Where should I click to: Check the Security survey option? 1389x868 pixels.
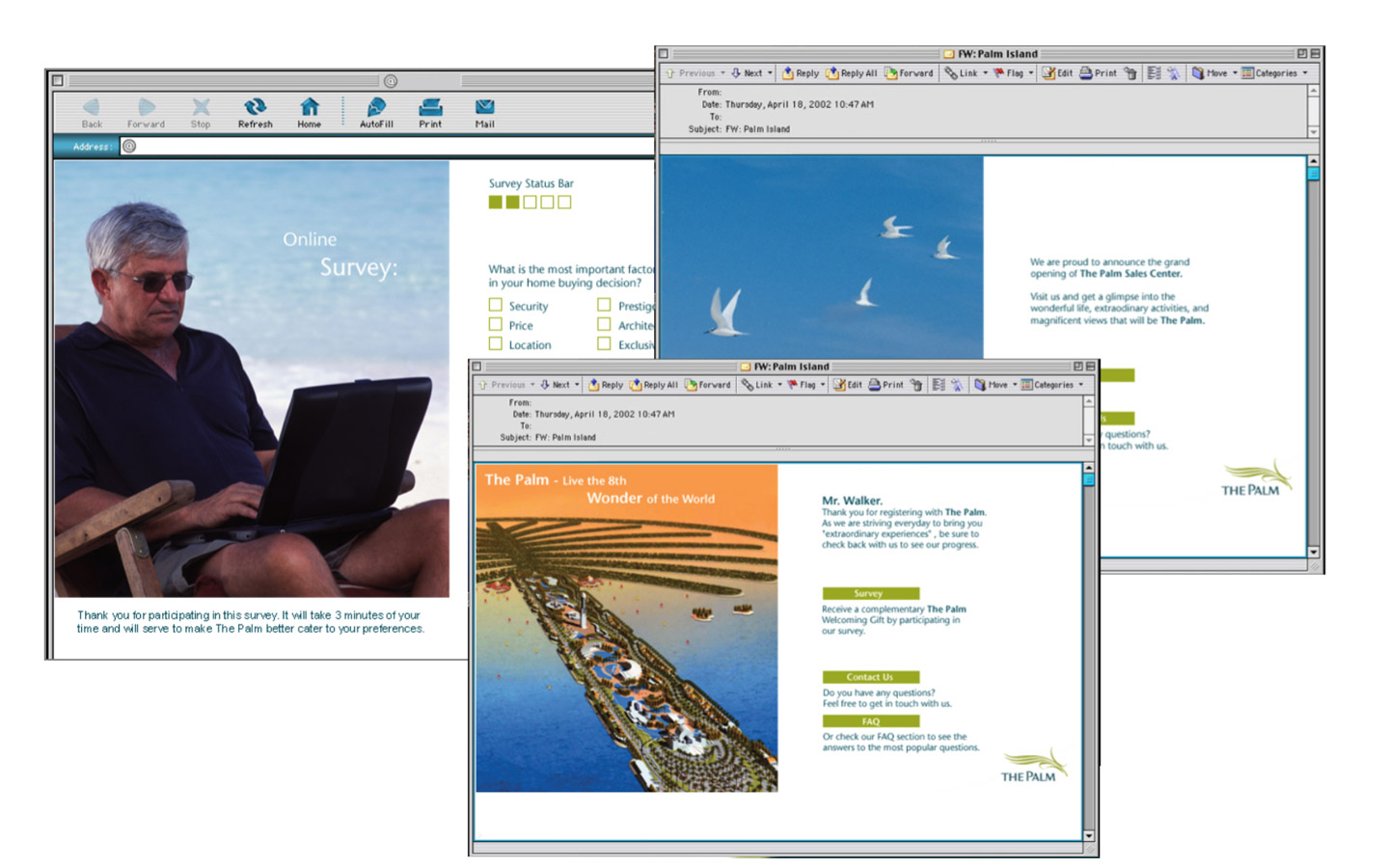(x=496, y=305)
